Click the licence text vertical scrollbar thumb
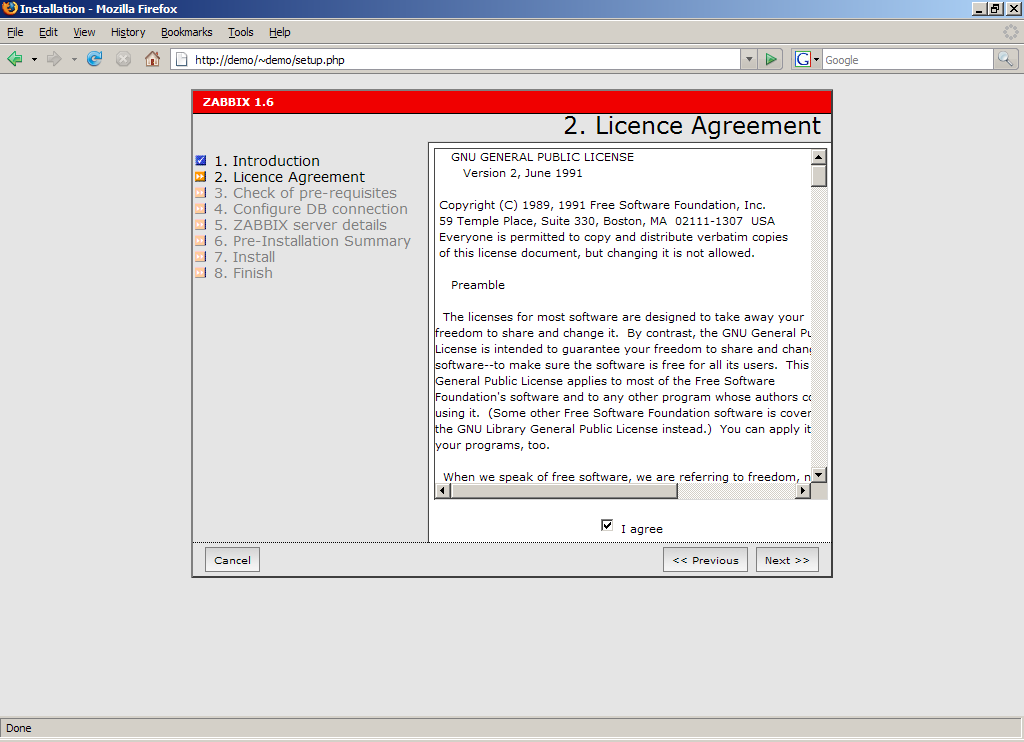 [819, 176]
